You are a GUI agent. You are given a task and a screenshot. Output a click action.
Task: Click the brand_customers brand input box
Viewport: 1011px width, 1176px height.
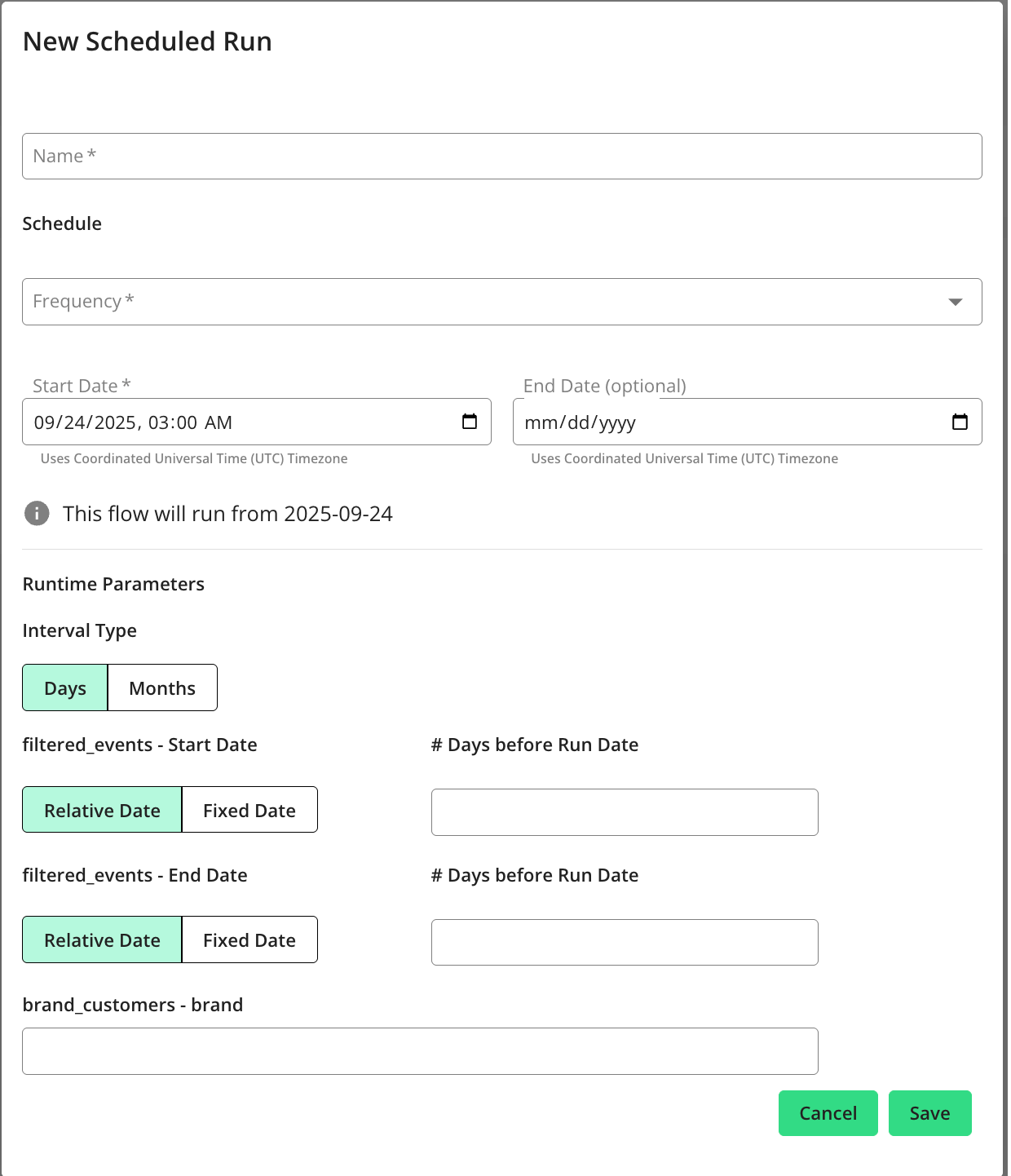420,1051
